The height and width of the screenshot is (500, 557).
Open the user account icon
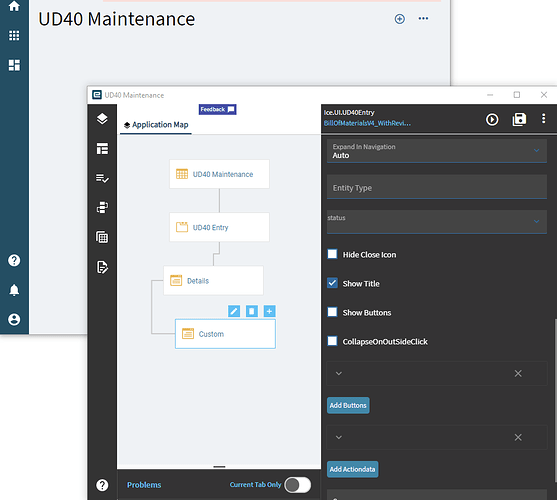[x=14, y=319]
